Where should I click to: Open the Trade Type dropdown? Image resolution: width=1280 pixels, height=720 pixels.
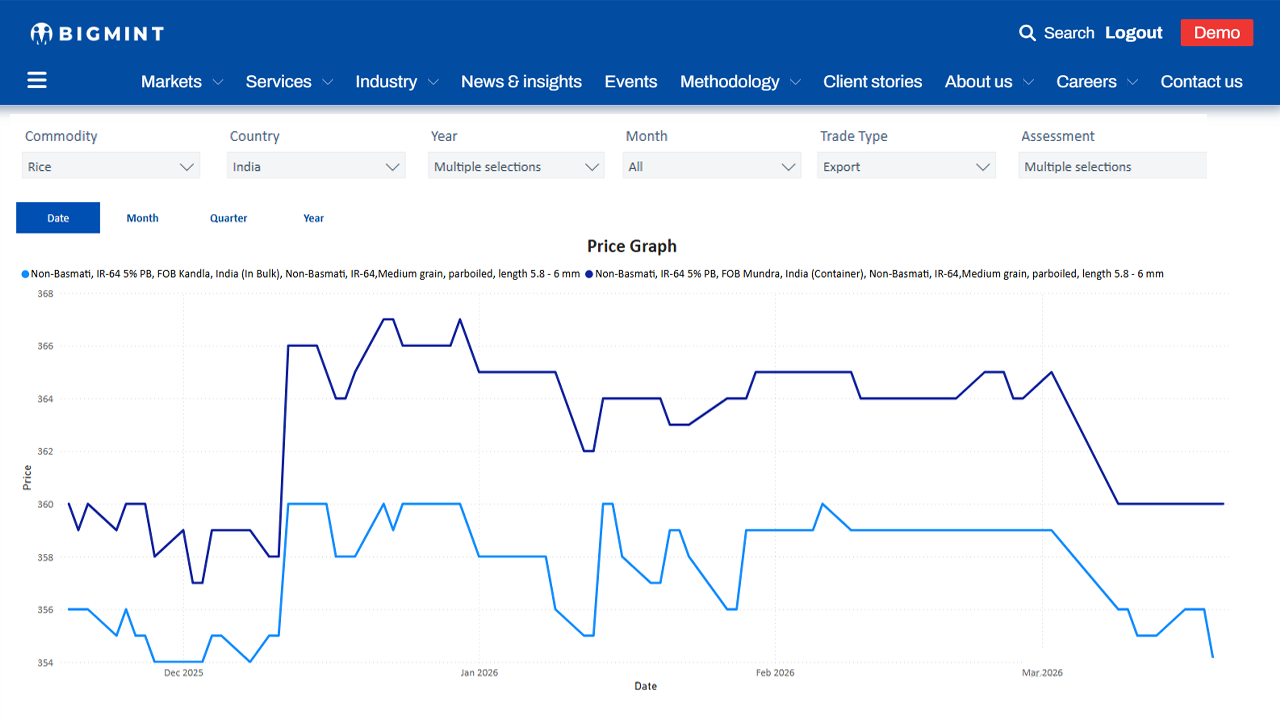906,167
